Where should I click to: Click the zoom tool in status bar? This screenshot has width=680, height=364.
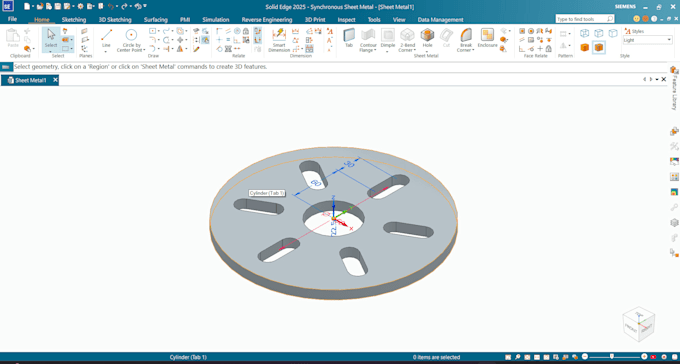[x=518, y=357]
